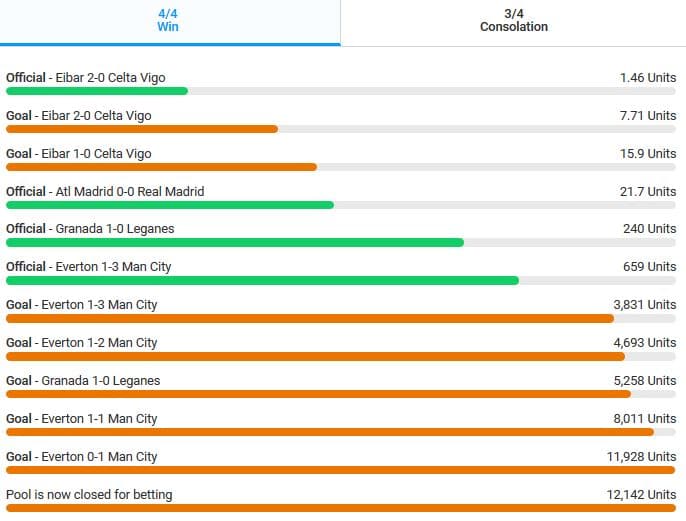
Task: Click the 12,142 Units value
Action: (644, 494)
